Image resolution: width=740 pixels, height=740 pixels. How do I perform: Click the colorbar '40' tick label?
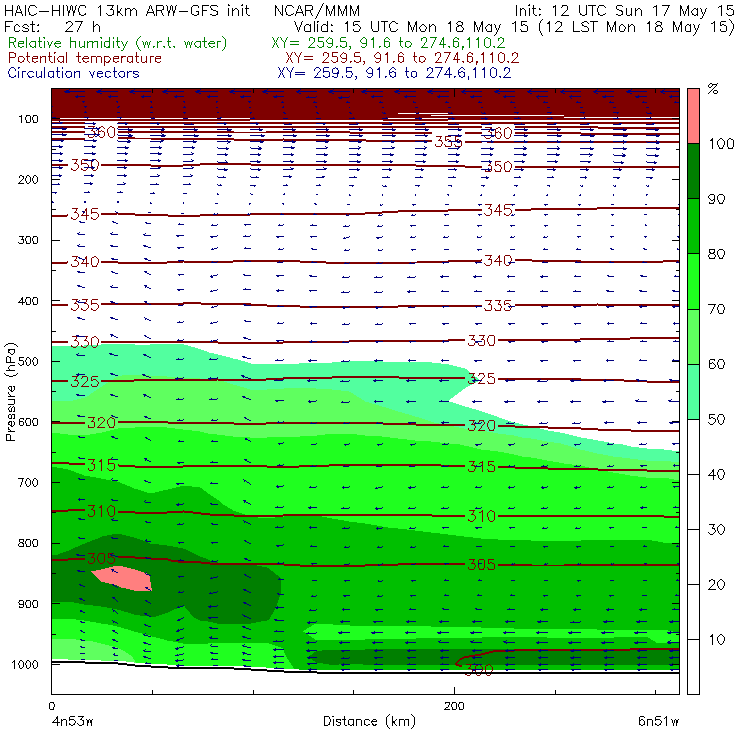click(716, 474)
